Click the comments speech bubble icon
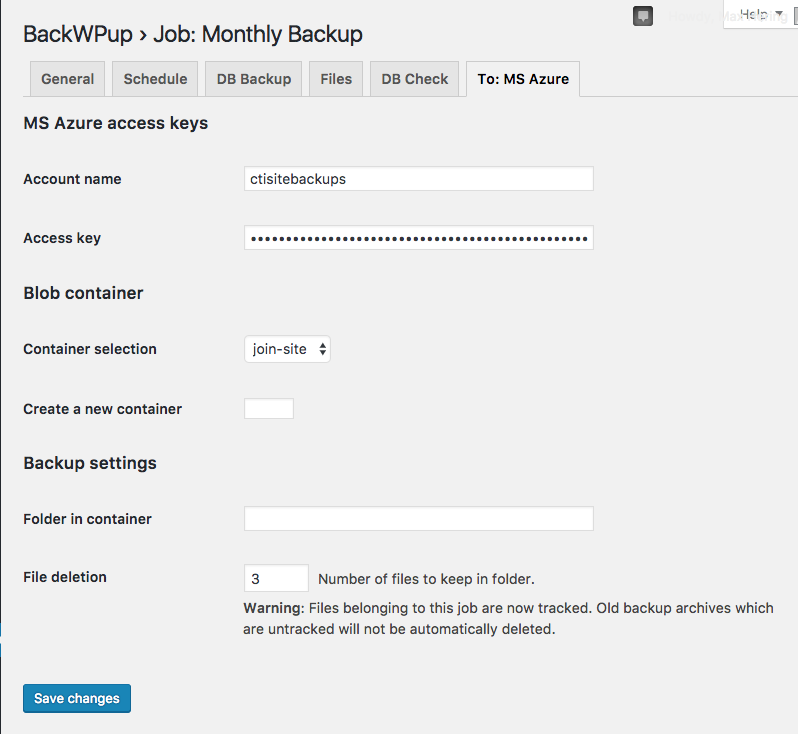This screenshot has height=734, width=798. click(643, 16)
